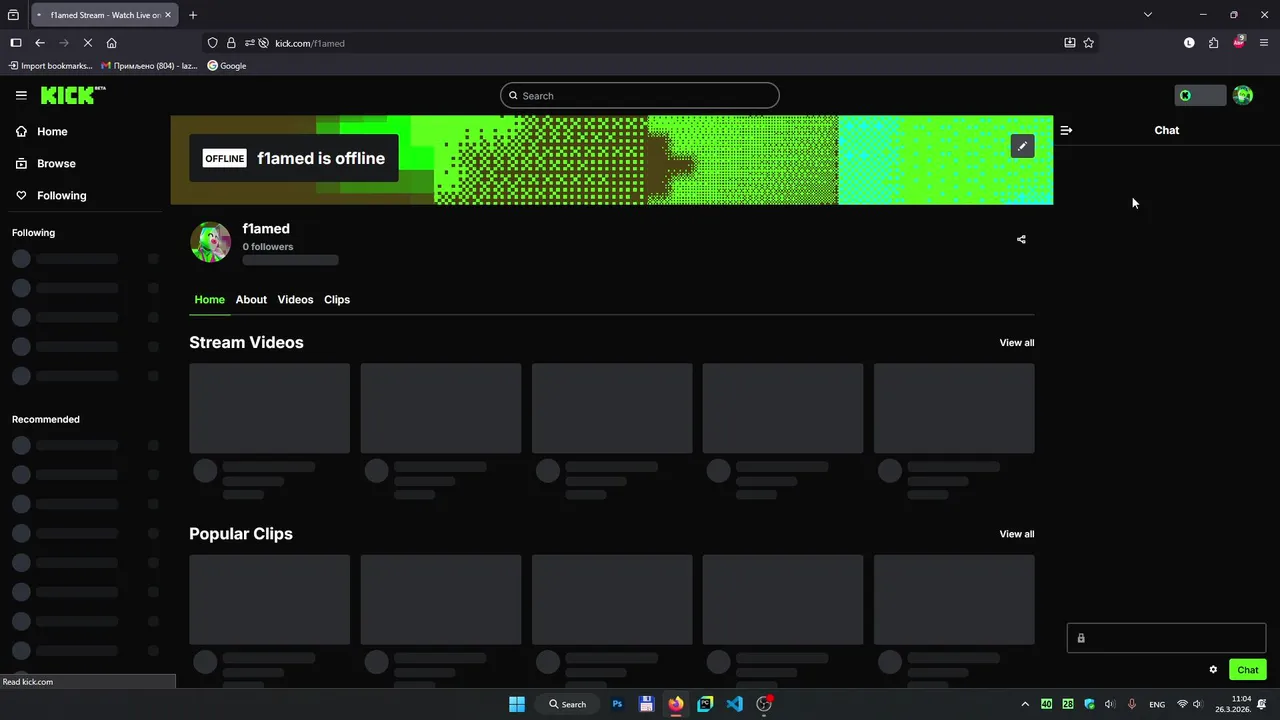1280x720 pixels.
Task: Click the microphone tray icon
Action: click(1132, 704)
